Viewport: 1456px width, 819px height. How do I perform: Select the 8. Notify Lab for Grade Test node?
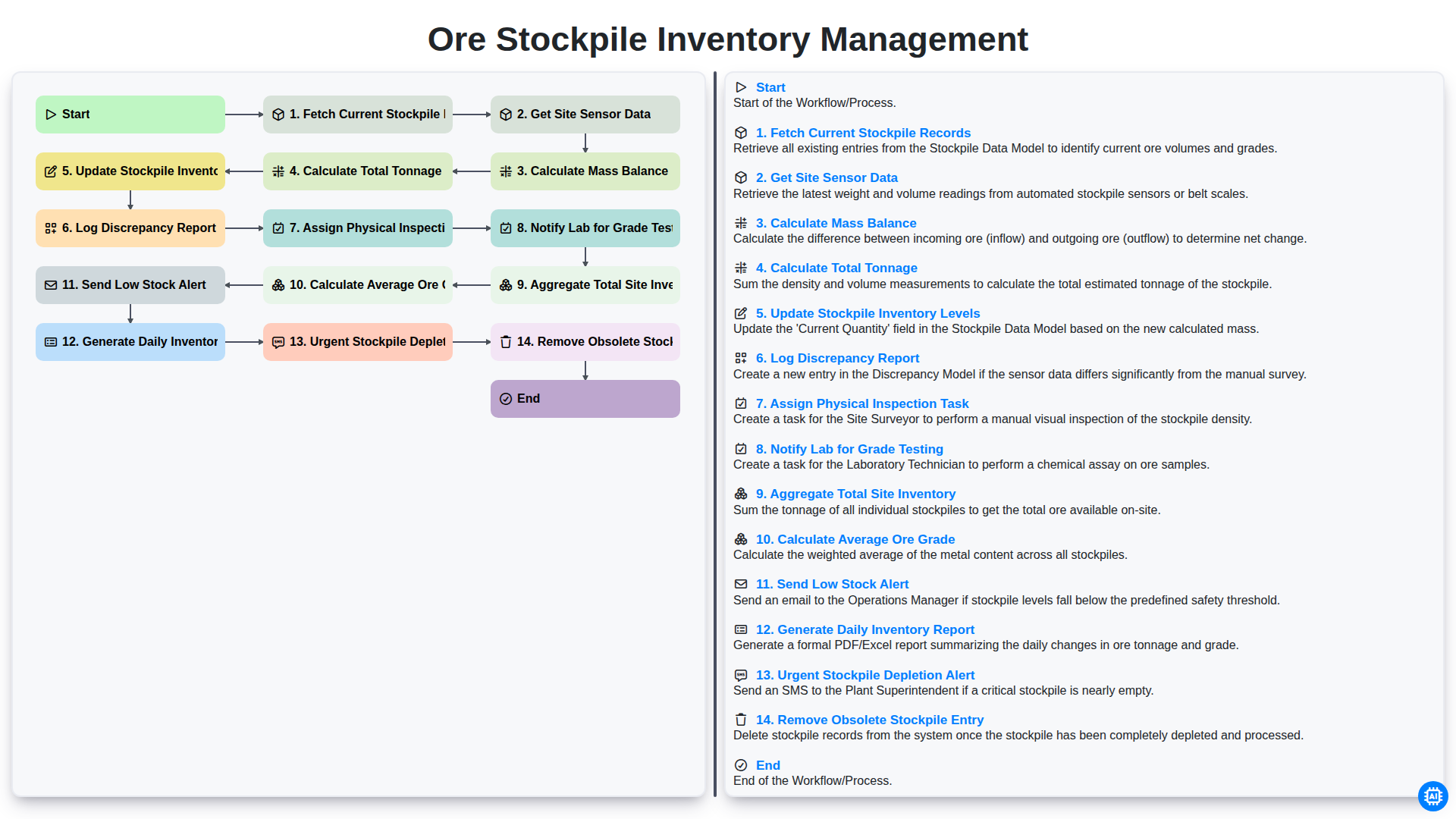click(585, 228)
